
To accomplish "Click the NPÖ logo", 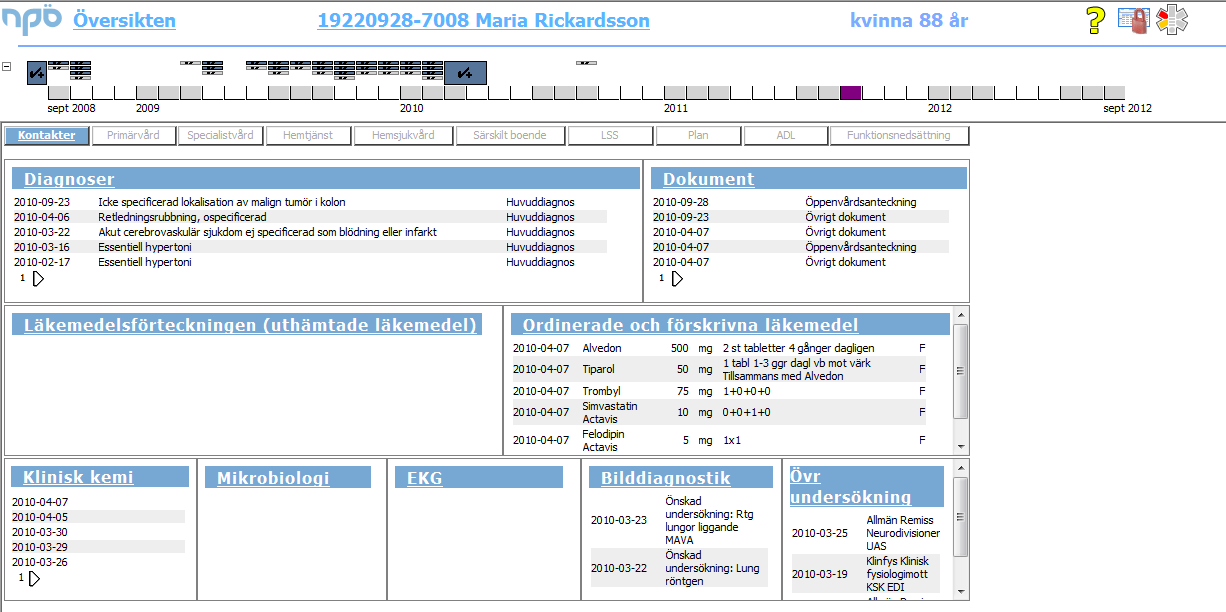I will click(32, 21).
